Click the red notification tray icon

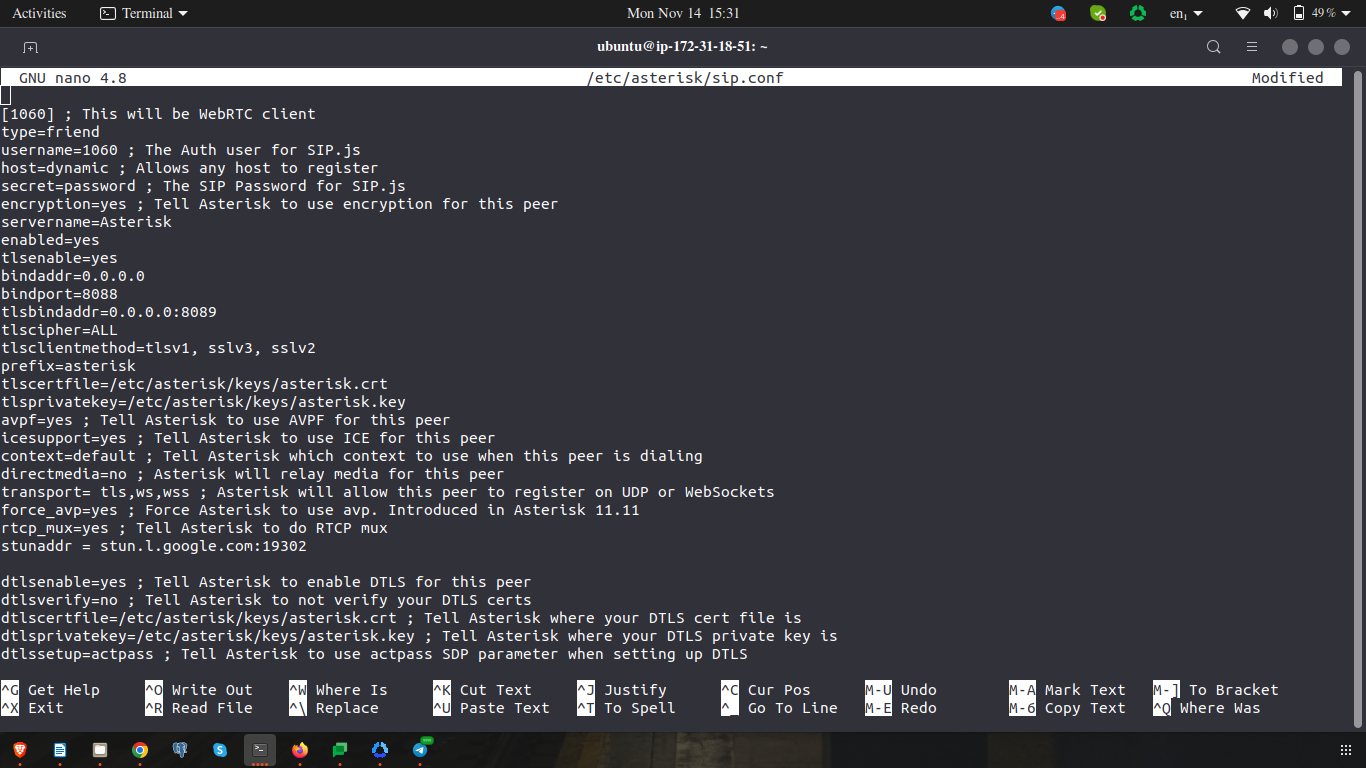pyautogui.click(x=1059, y=13)
